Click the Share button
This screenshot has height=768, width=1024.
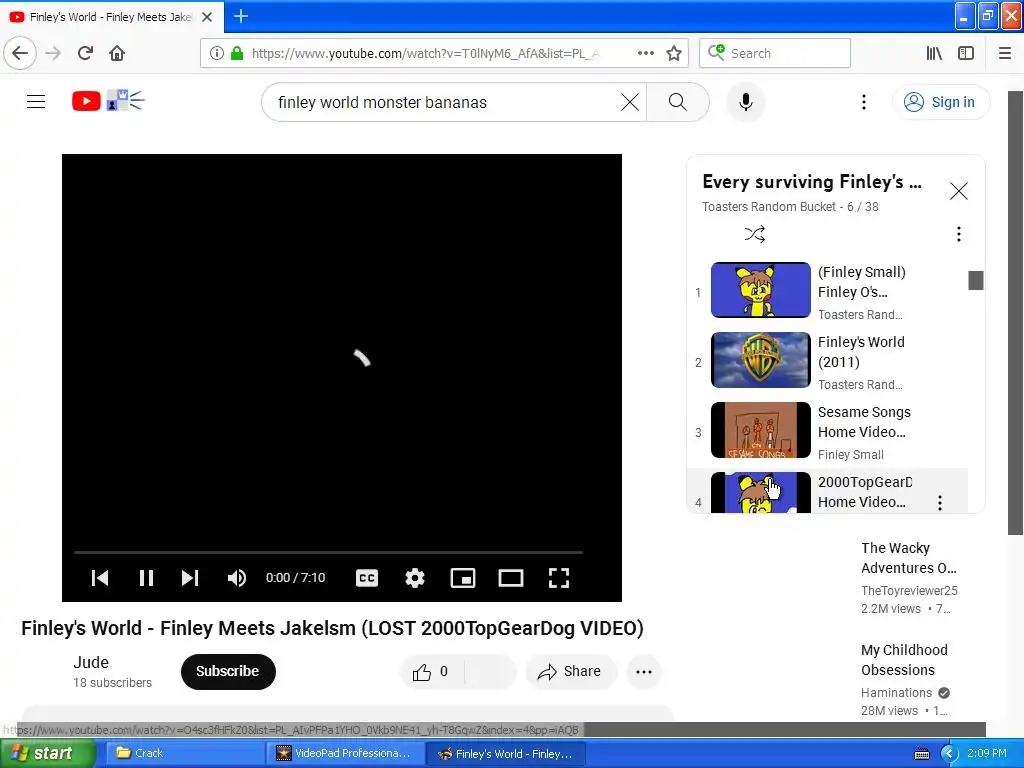(571, 671)
